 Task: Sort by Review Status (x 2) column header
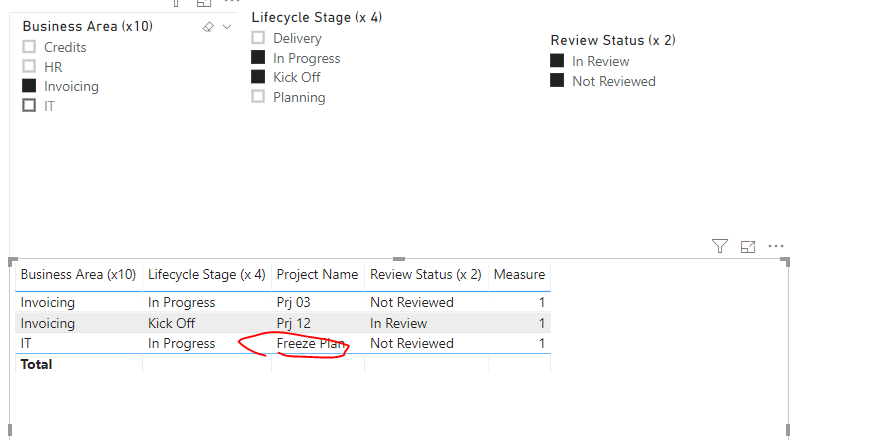click(x=426, y=275)
